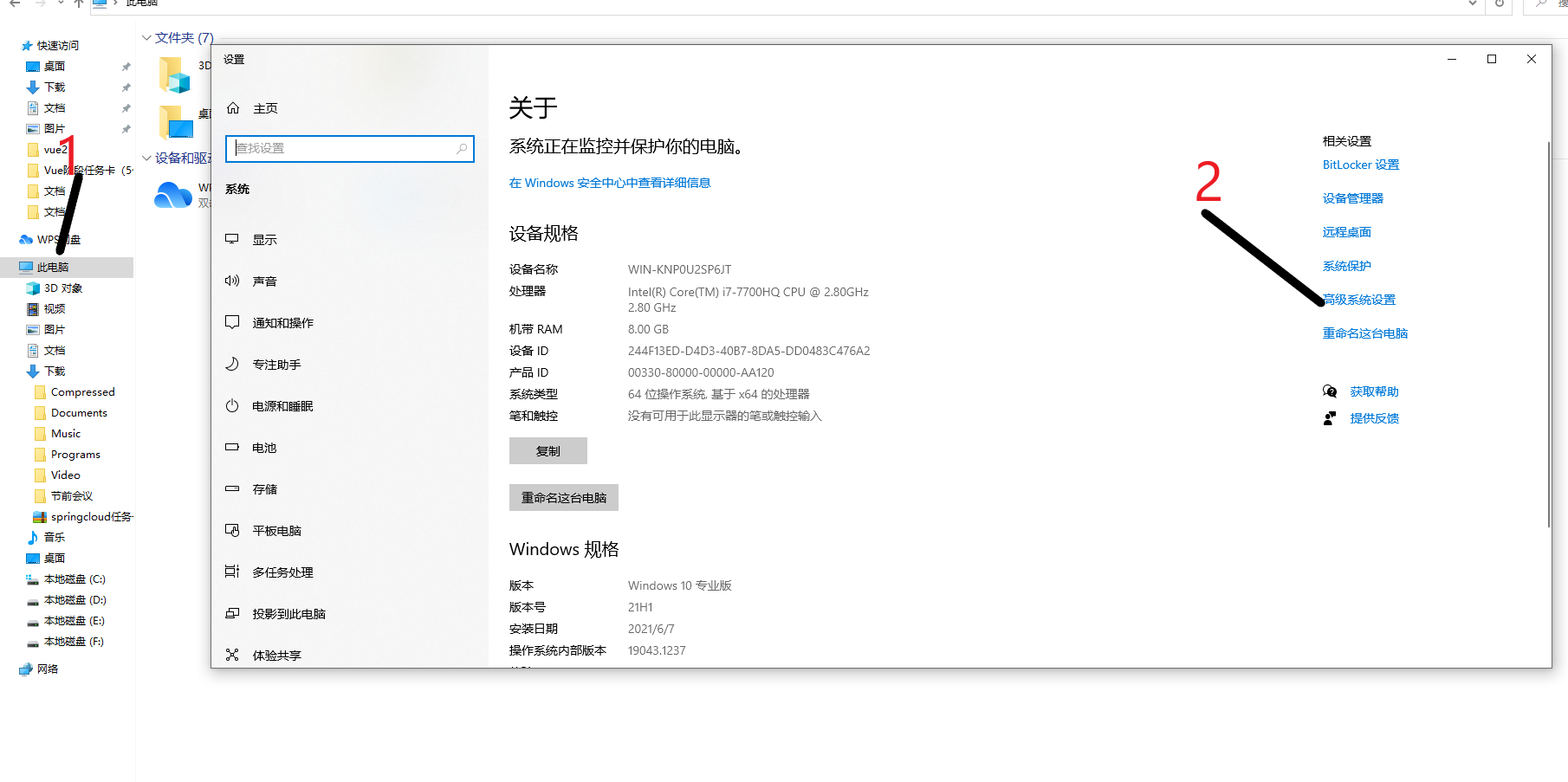This screenshot has width=1568, height=782.
Task: Focus the 查找设置 search box
Action: pos(350,149)
